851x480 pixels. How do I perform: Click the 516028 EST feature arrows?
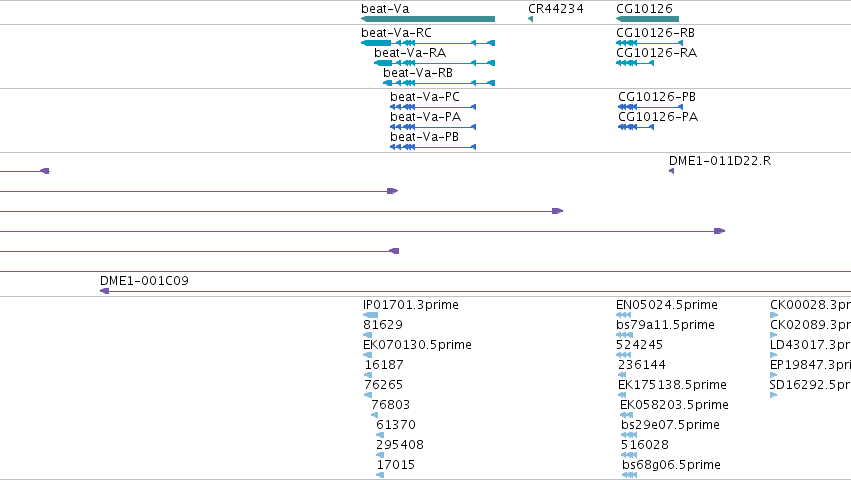pos(630,455)
